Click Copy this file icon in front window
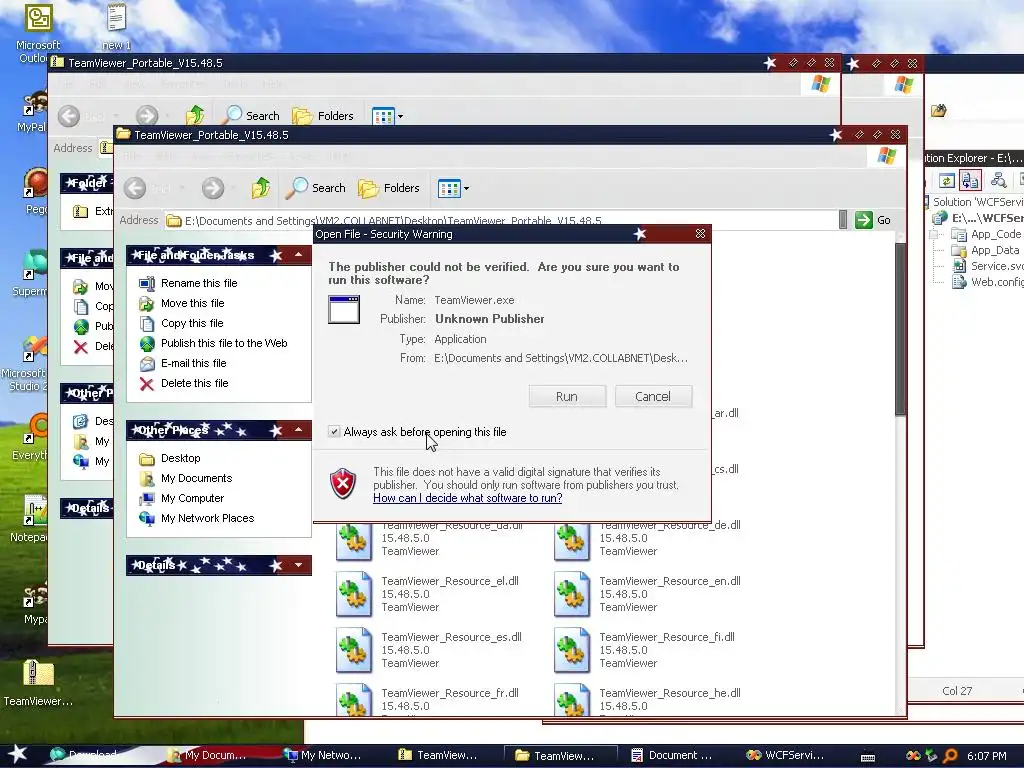 147,323
